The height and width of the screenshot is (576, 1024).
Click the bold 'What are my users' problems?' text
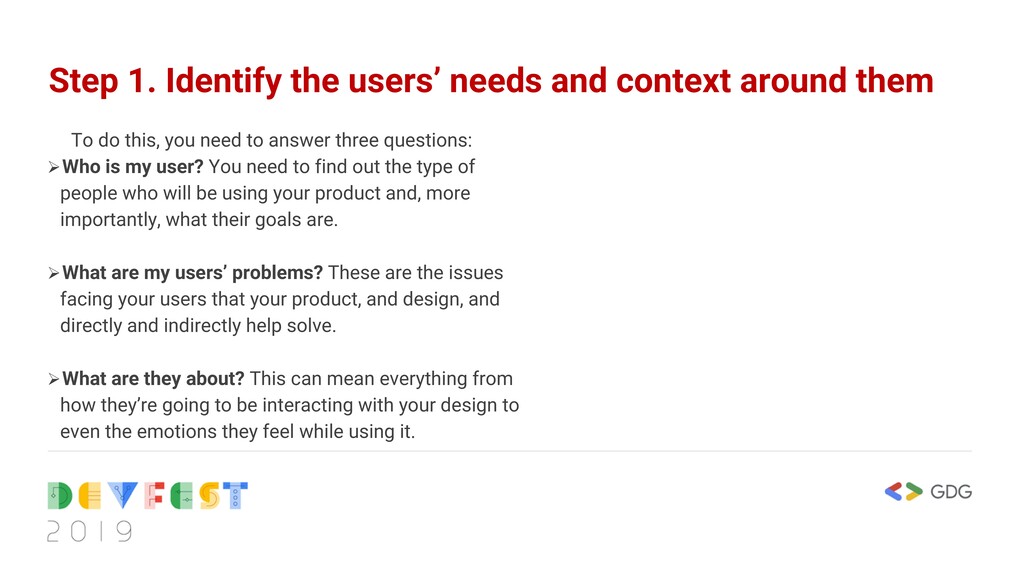coord(193,273)
